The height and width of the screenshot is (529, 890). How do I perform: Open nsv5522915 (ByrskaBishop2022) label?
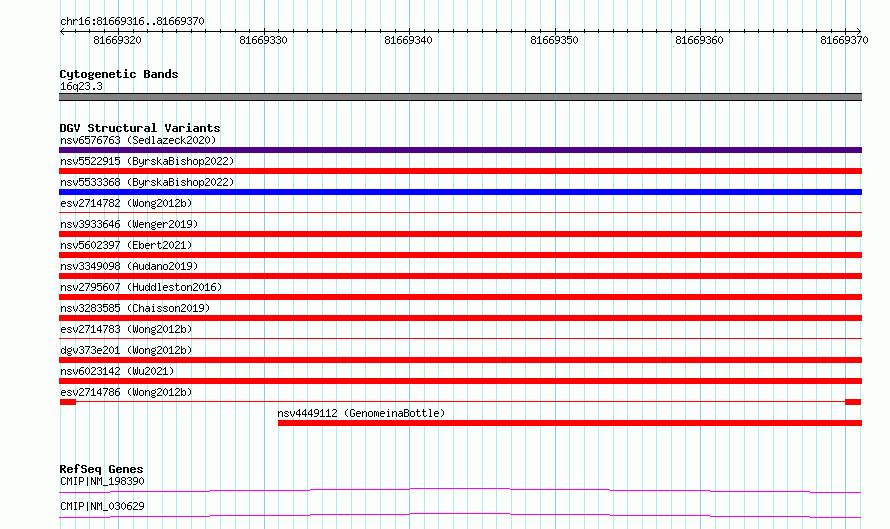pyautogui.click(x=147, y=161)
